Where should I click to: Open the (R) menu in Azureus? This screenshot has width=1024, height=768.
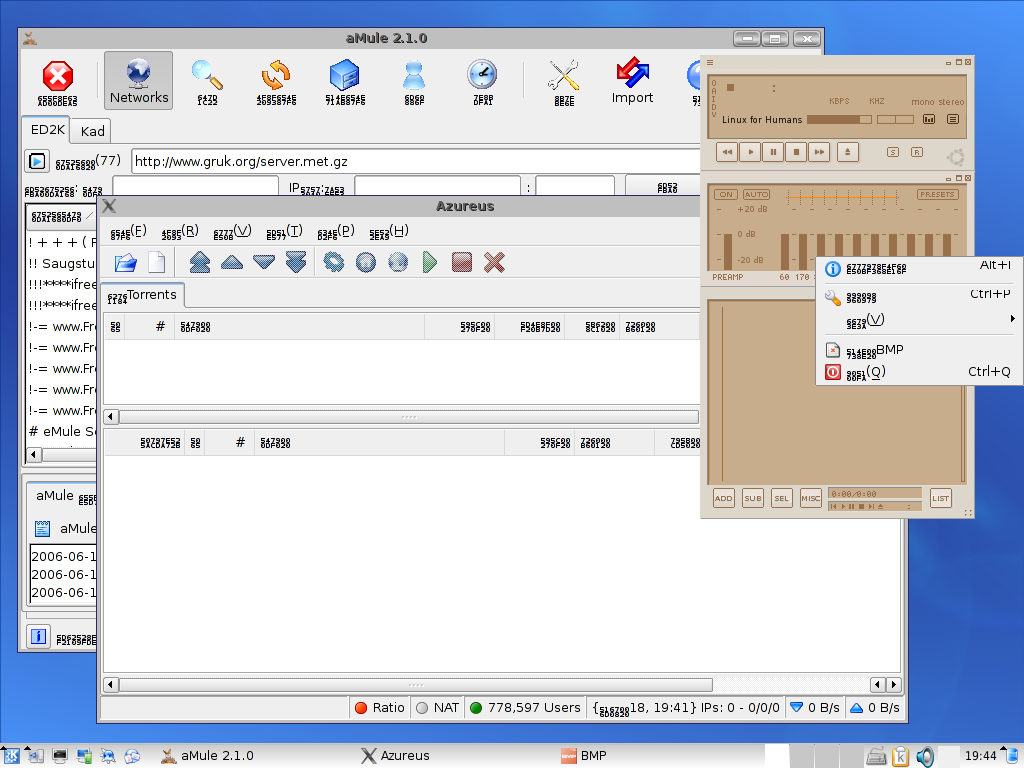(x=180, y=231)
